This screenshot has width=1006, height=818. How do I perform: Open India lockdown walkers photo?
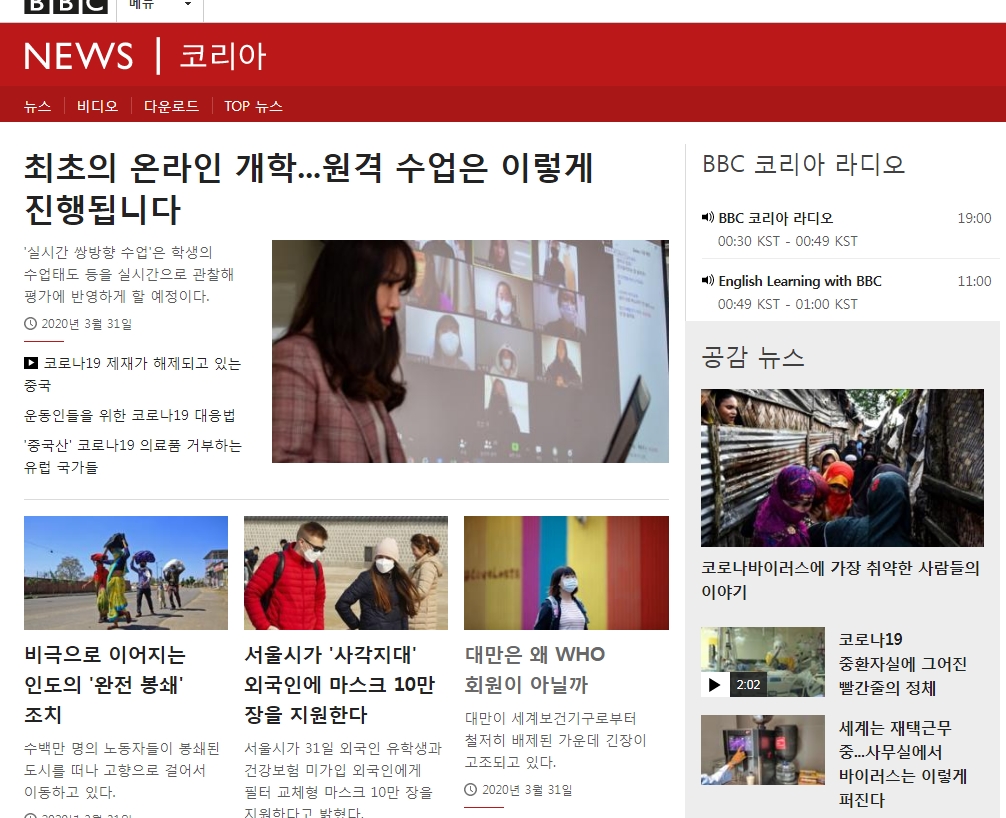(126, 573)
